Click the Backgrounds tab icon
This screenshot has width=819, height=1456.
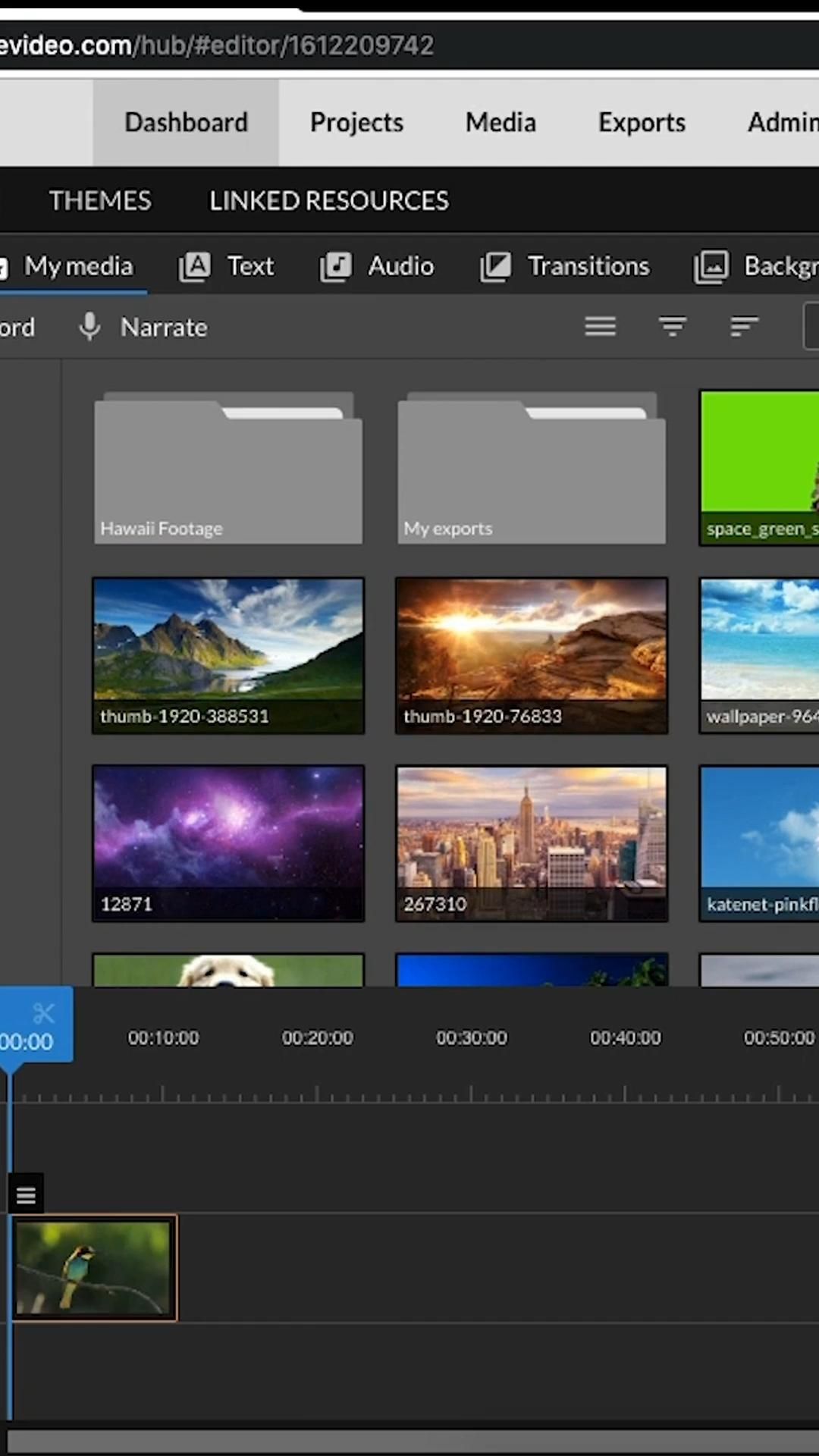(711, 267)
